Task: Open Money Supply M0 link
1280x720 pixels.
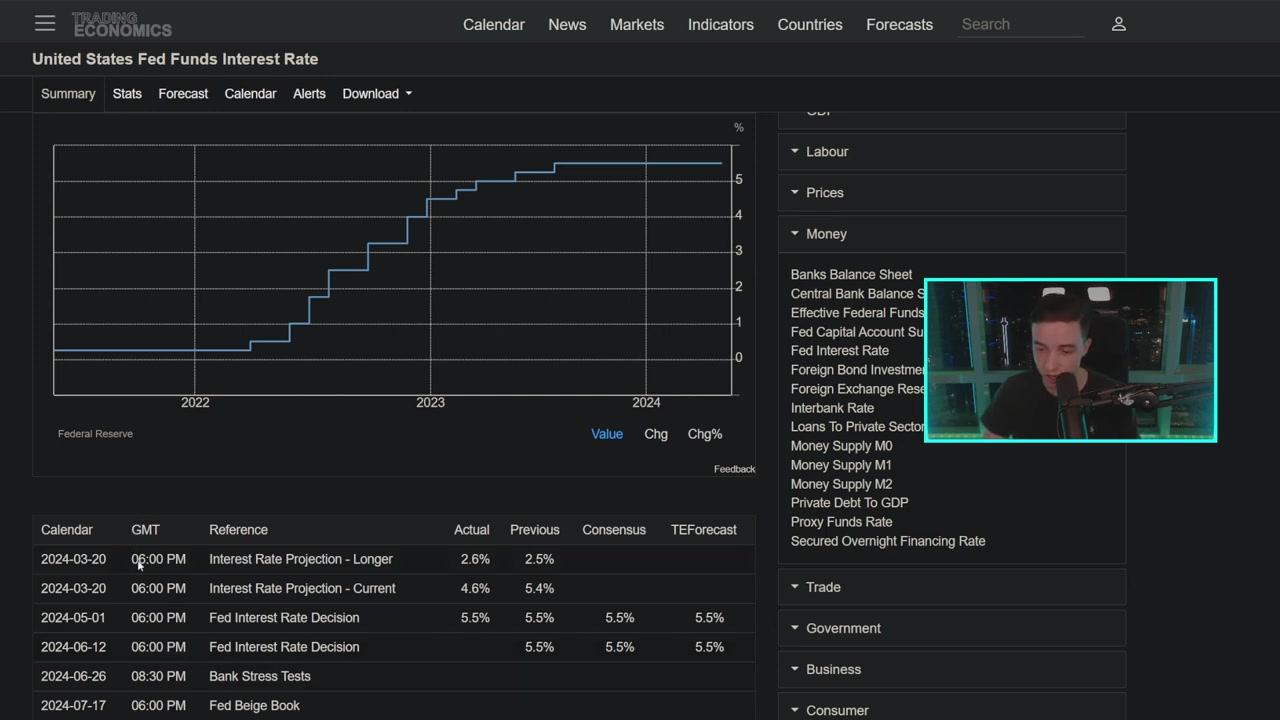Action: click(841, 446)
